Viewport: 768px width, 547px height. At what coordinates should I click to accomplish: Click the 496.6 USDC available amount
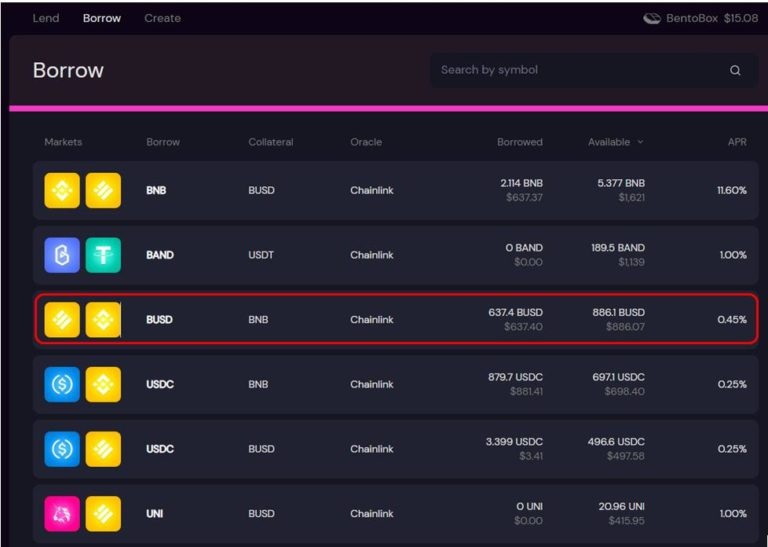(x=616, y=442)
